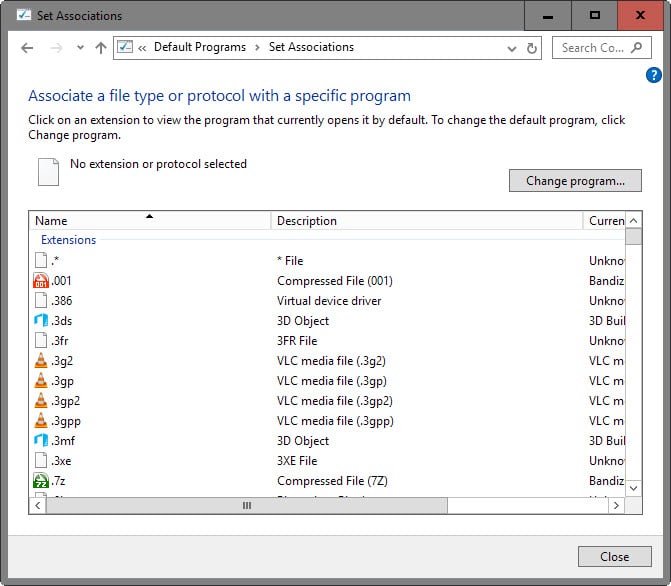The image size is (671, 586).
Task: Click the Change program button
Action: [575, 181]
